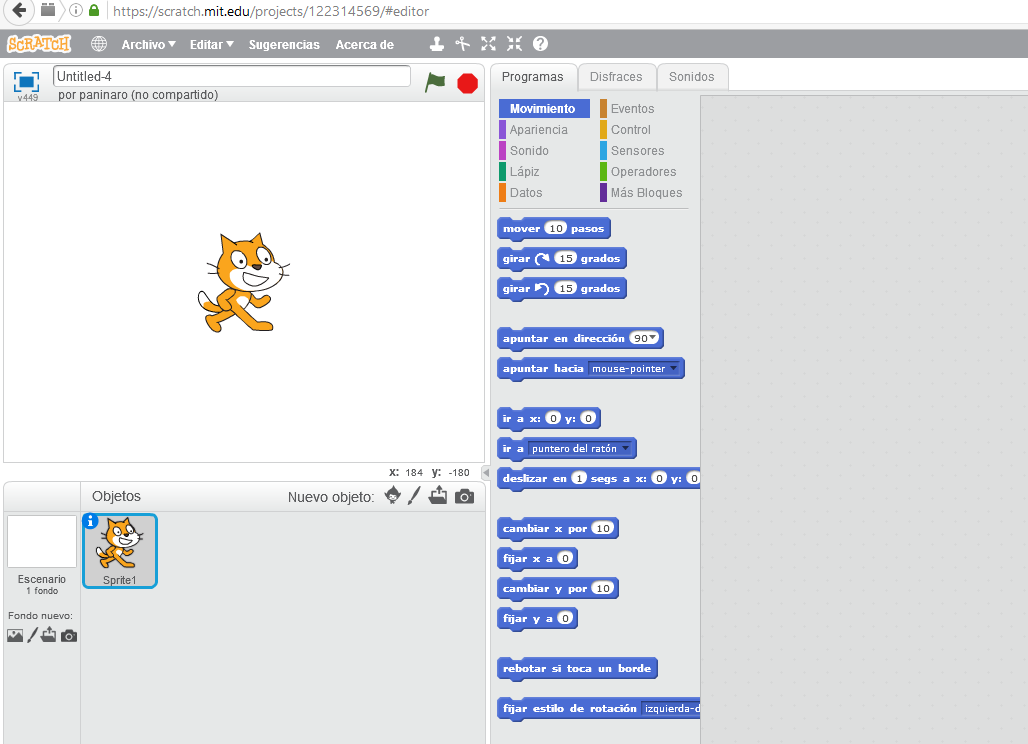Open Sprite1 info with the i badge
This screenshot has height=744, width=1028.
pyautogui.click(x=92, y=519)
